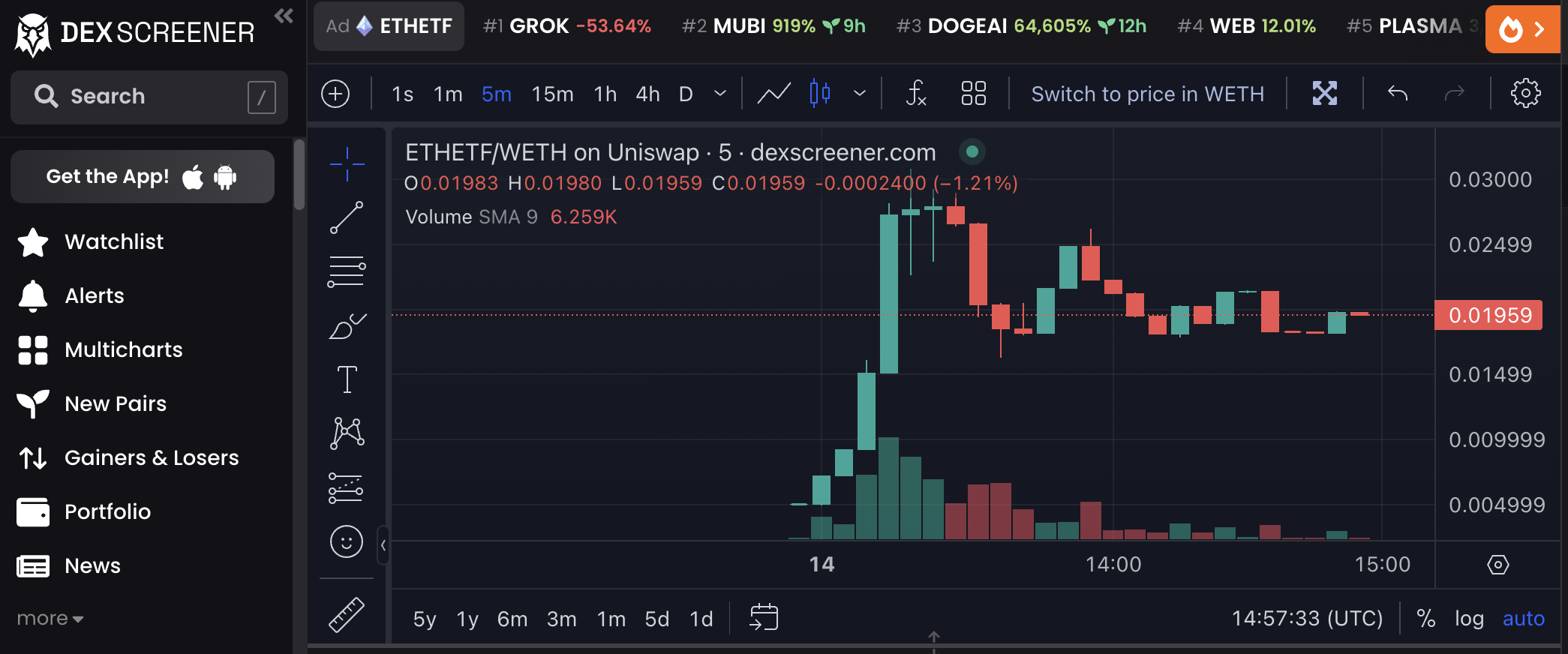Viewport: 1568px width, 654px height.
Task: Switch to price in WETH
Action: pyautogui.click(x=1148, y=94)
